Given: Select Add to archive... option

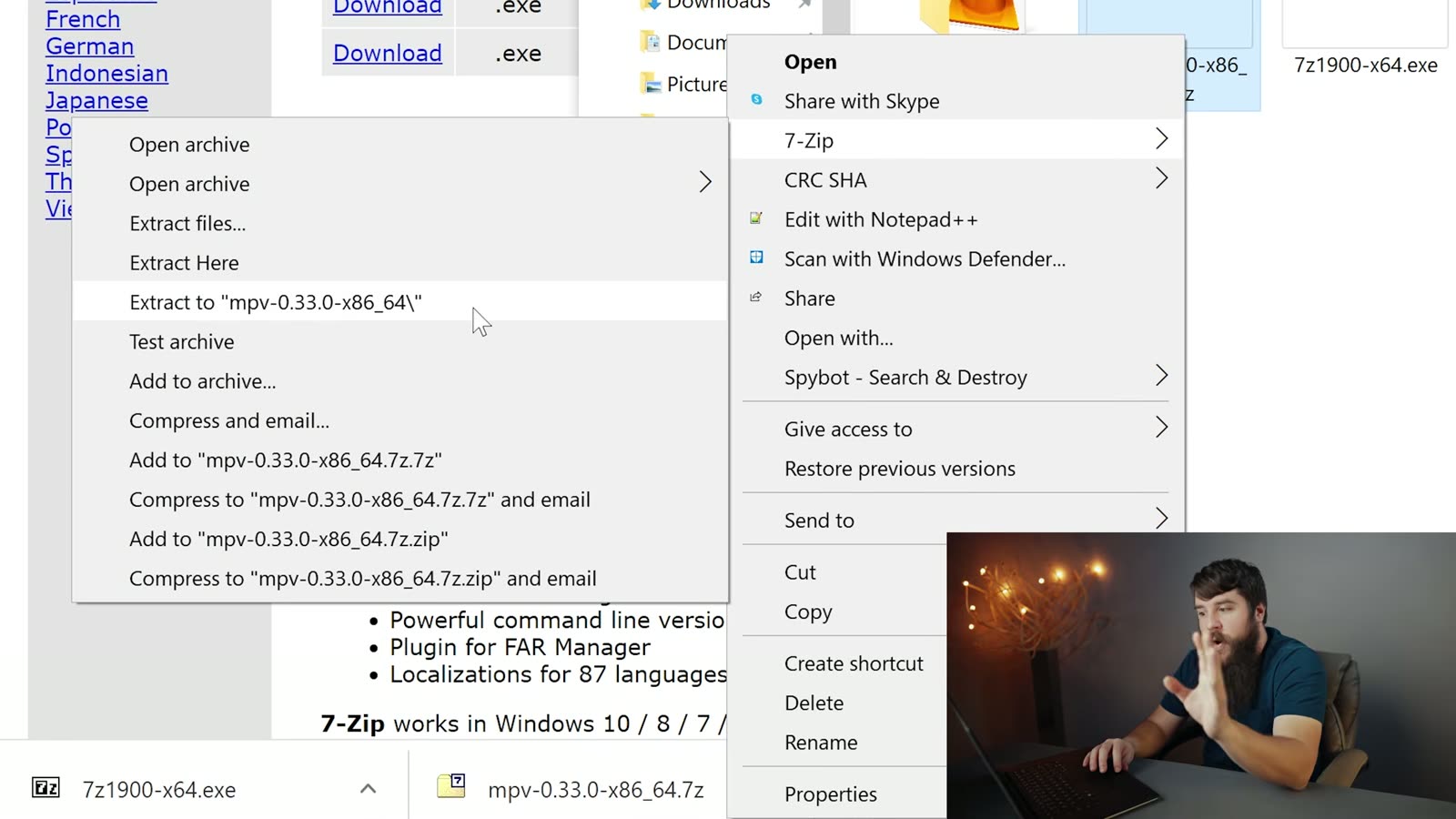Looking at the screenshot, I should click(x=400, y=381).
